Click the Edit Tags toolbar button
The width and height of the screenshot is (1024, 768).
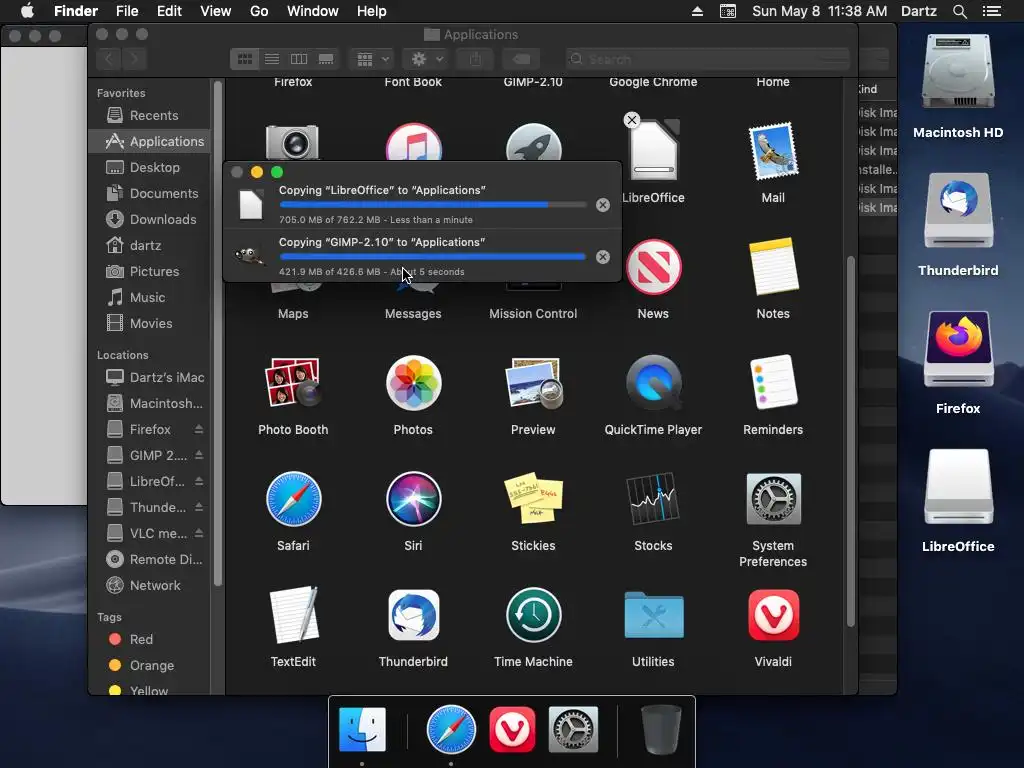click(520, 59)
